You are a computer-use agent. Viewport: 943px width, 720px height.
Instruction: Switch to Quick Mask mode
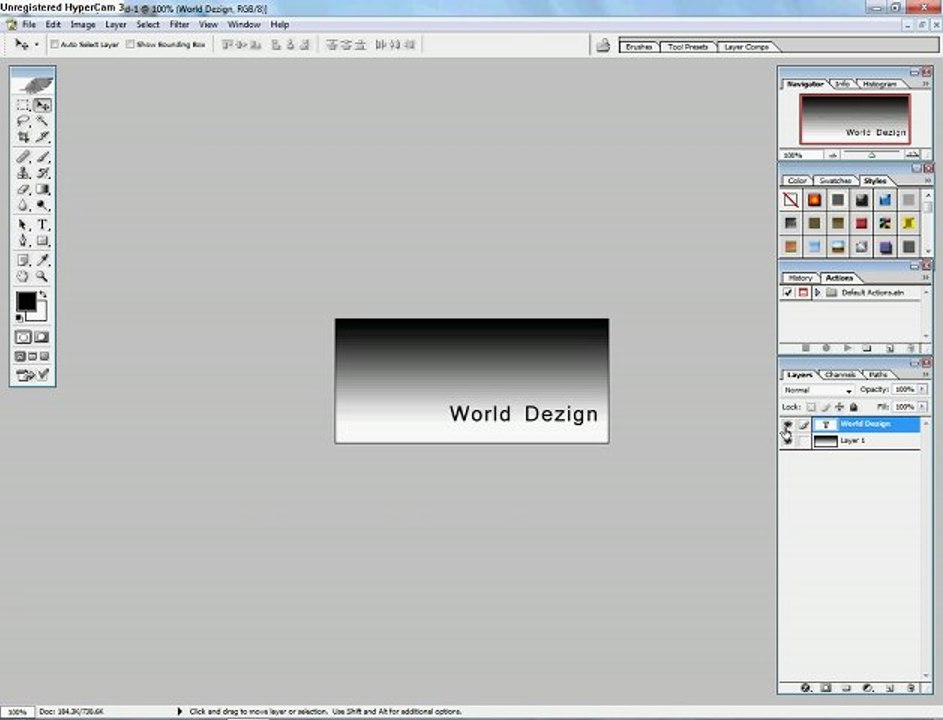pyautogui.click(x=41, y=337)
